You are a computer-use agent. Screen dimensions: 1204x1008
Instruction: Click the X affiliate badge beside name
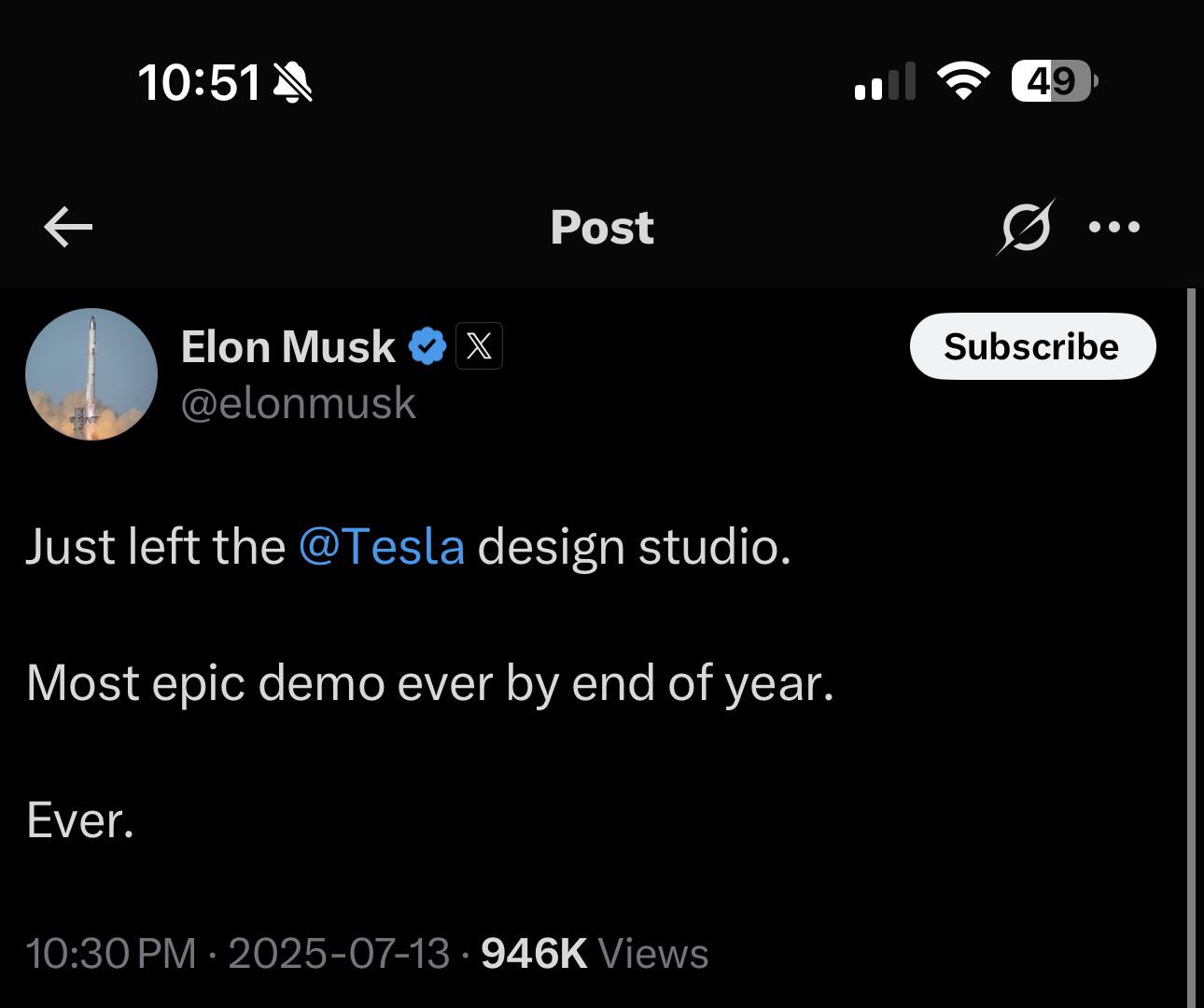coord(479,346)
